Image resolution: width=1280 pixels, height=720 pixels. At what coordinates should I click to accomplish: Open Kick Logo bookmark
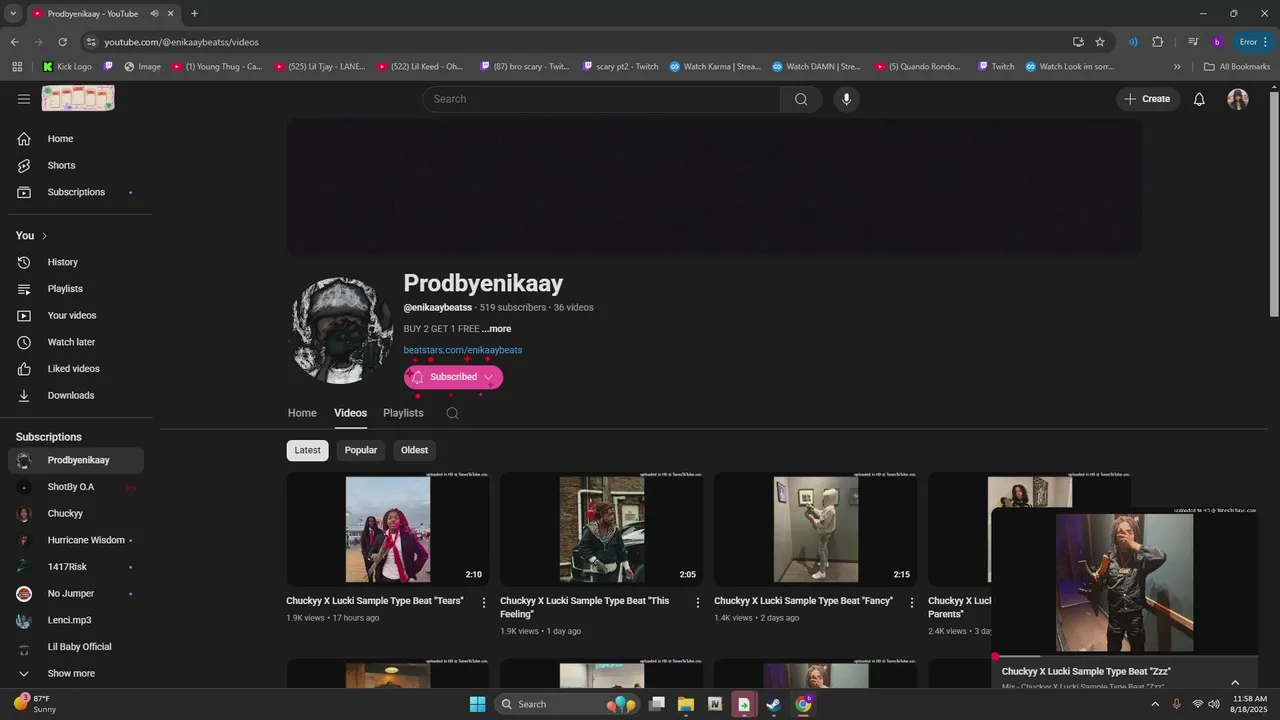tap(67, 67)
